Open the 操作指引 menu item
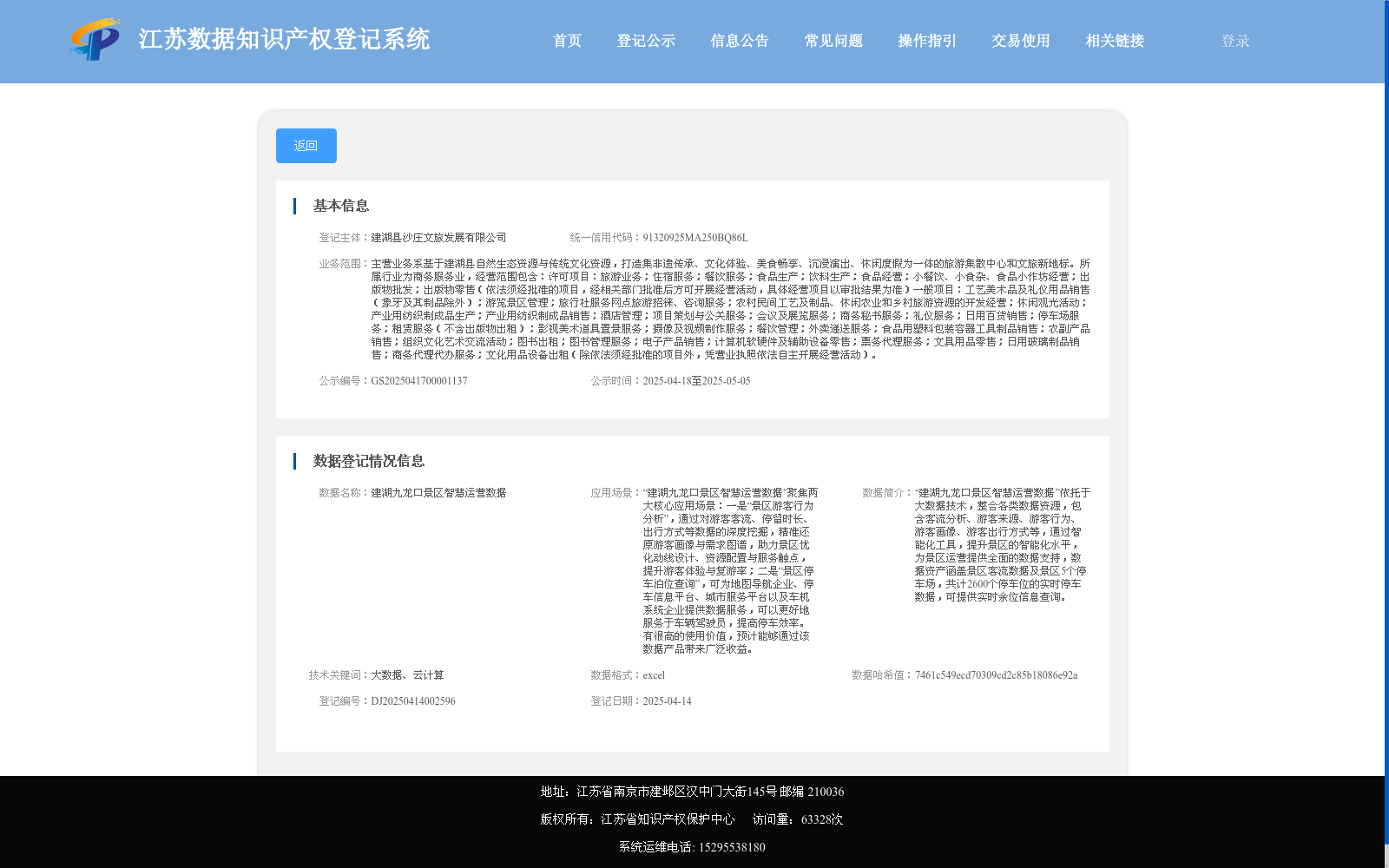1389x868 pixels. (x=927, y=41)
